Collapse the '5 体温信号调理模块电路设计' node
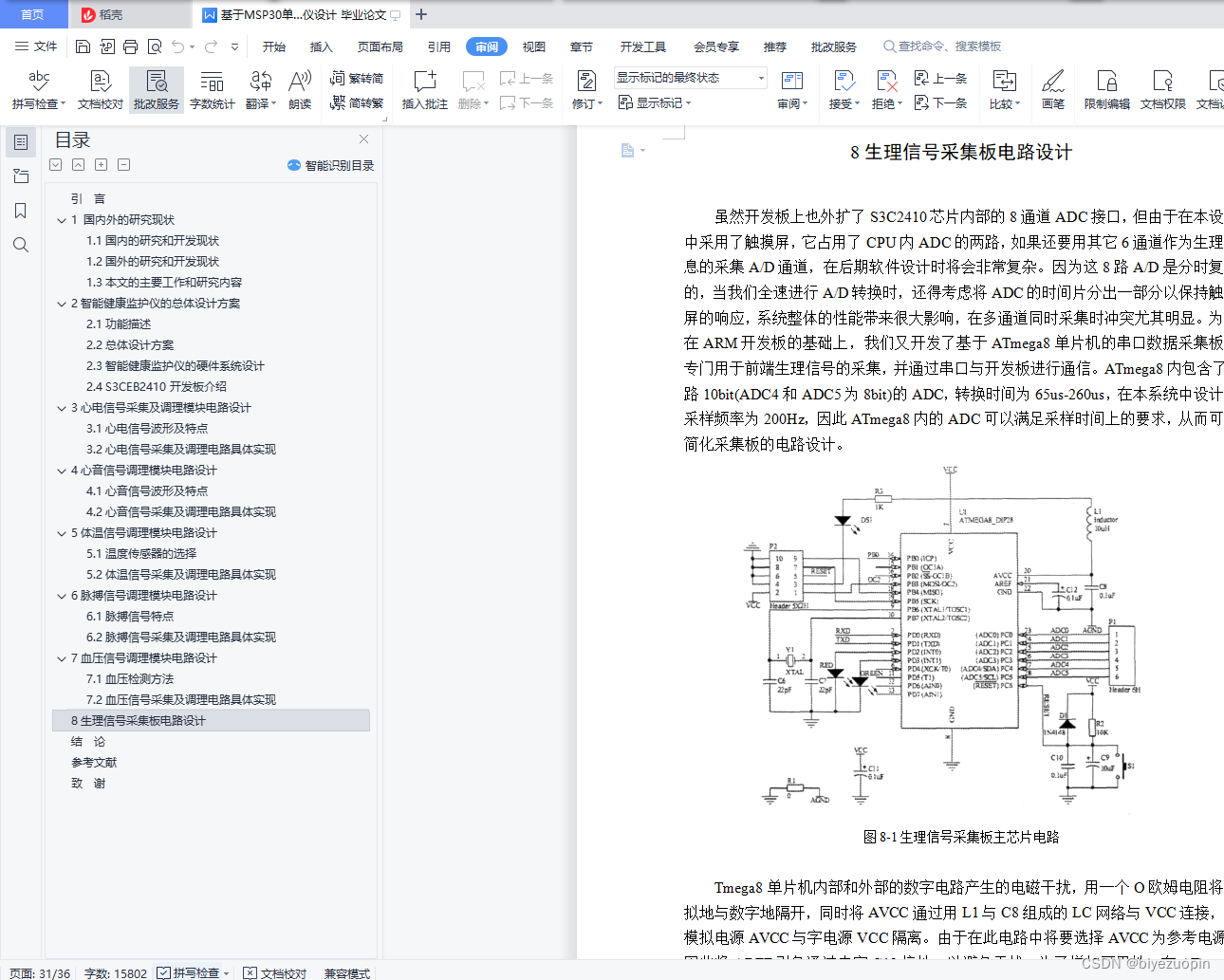The width and height of the screenshot is (1224, 980). tap(62, 533)
